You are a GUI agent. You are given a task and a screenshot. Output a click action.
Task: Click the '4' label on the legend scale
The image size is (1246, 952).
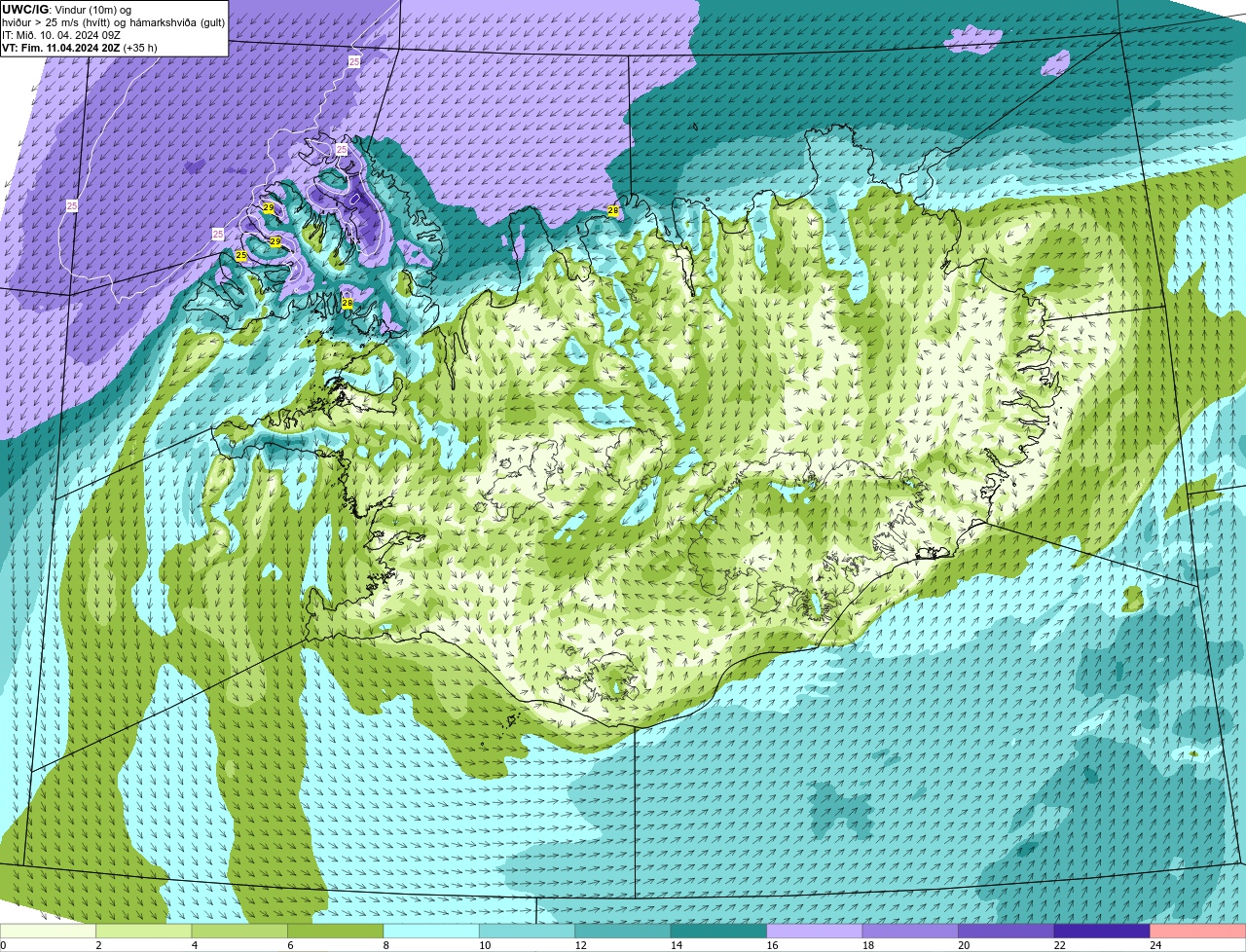click(195, 945)
